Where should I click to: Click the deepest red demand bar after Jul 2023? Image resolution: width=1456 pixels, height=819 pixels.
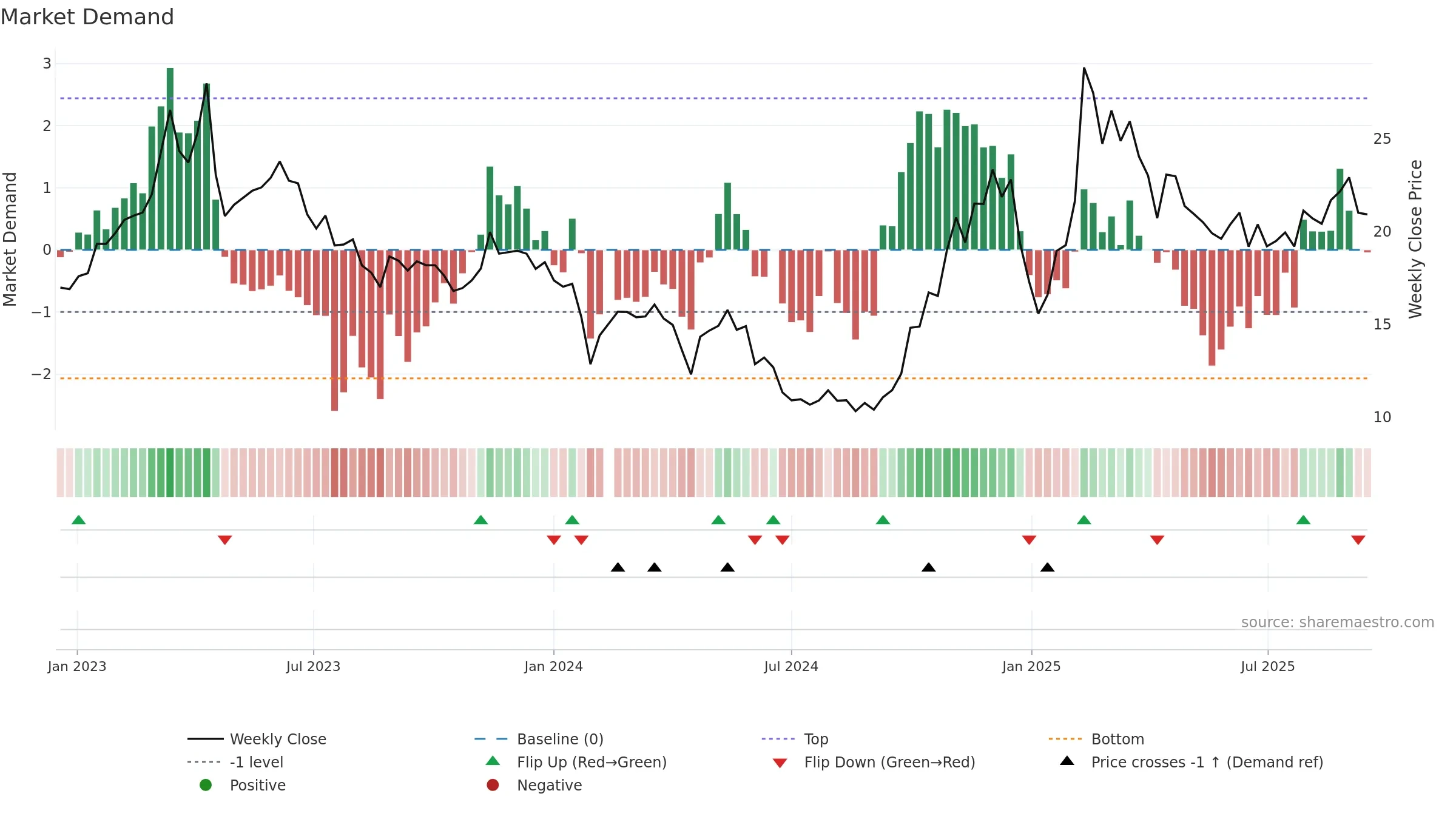click(x=334, y=330)
